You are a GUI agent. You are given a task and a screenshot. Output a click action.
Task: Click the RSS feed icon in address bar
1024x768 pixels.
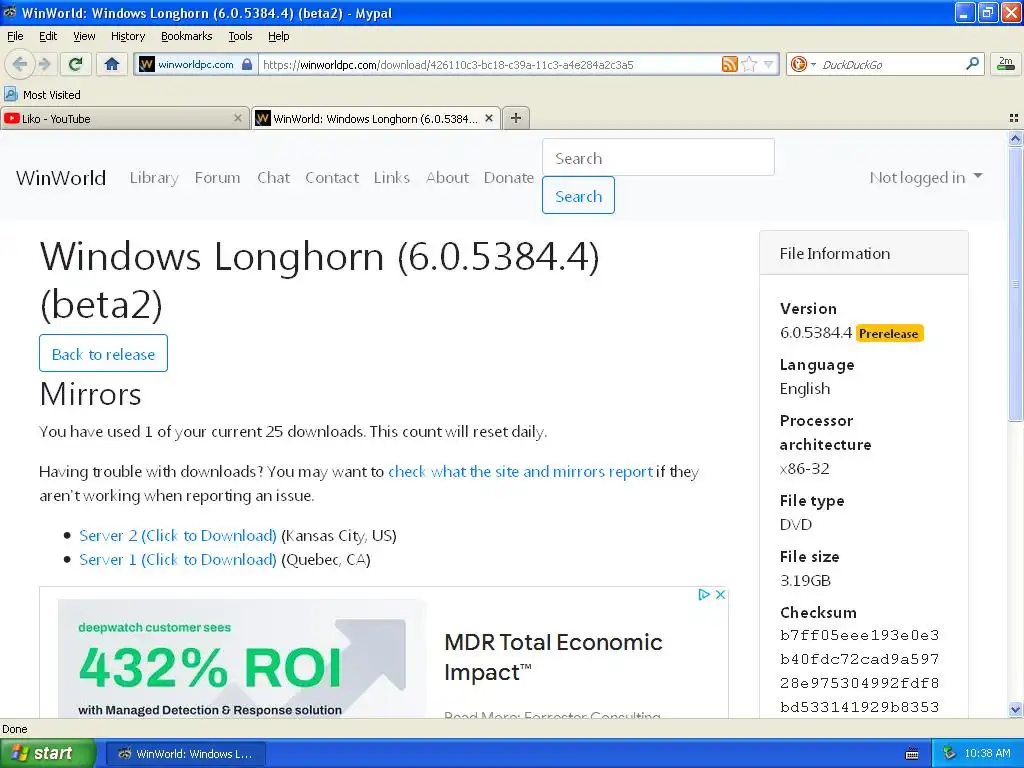click(729, 64)
